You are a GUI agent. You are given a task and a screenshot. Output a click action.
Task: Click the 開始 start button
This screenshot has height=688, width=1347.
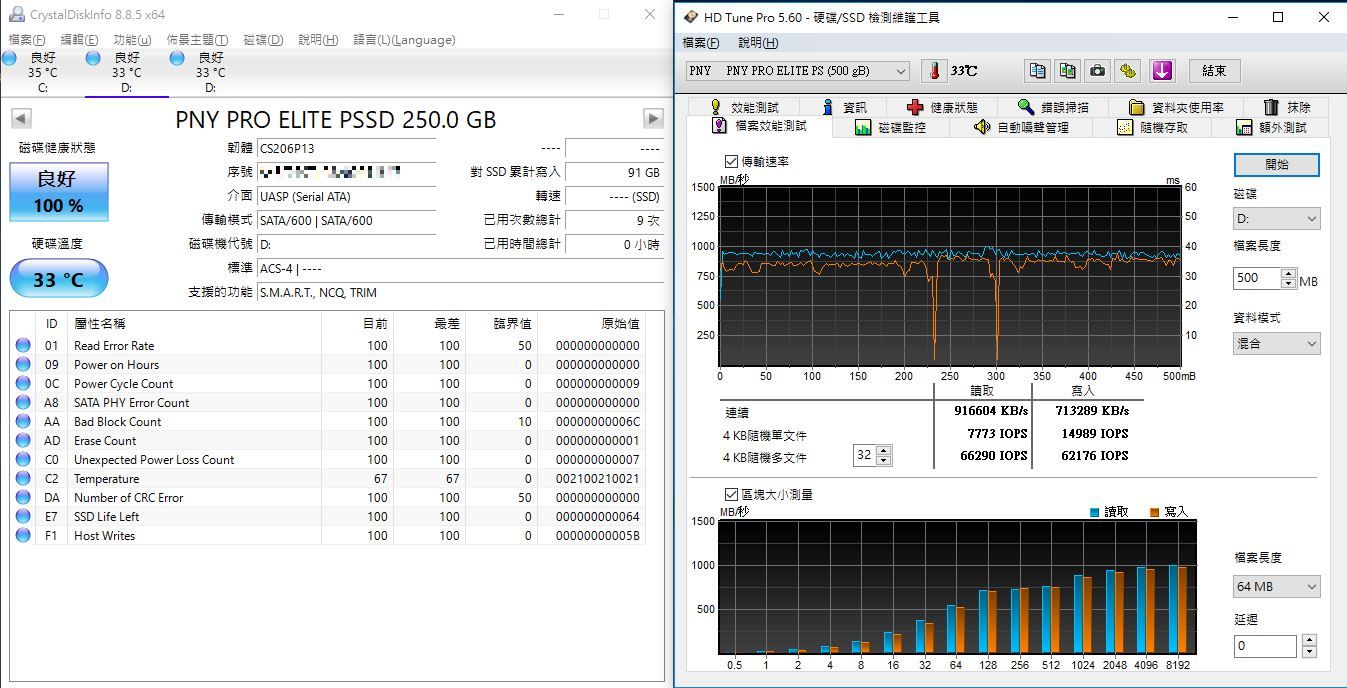click(x=1277, y=165)
